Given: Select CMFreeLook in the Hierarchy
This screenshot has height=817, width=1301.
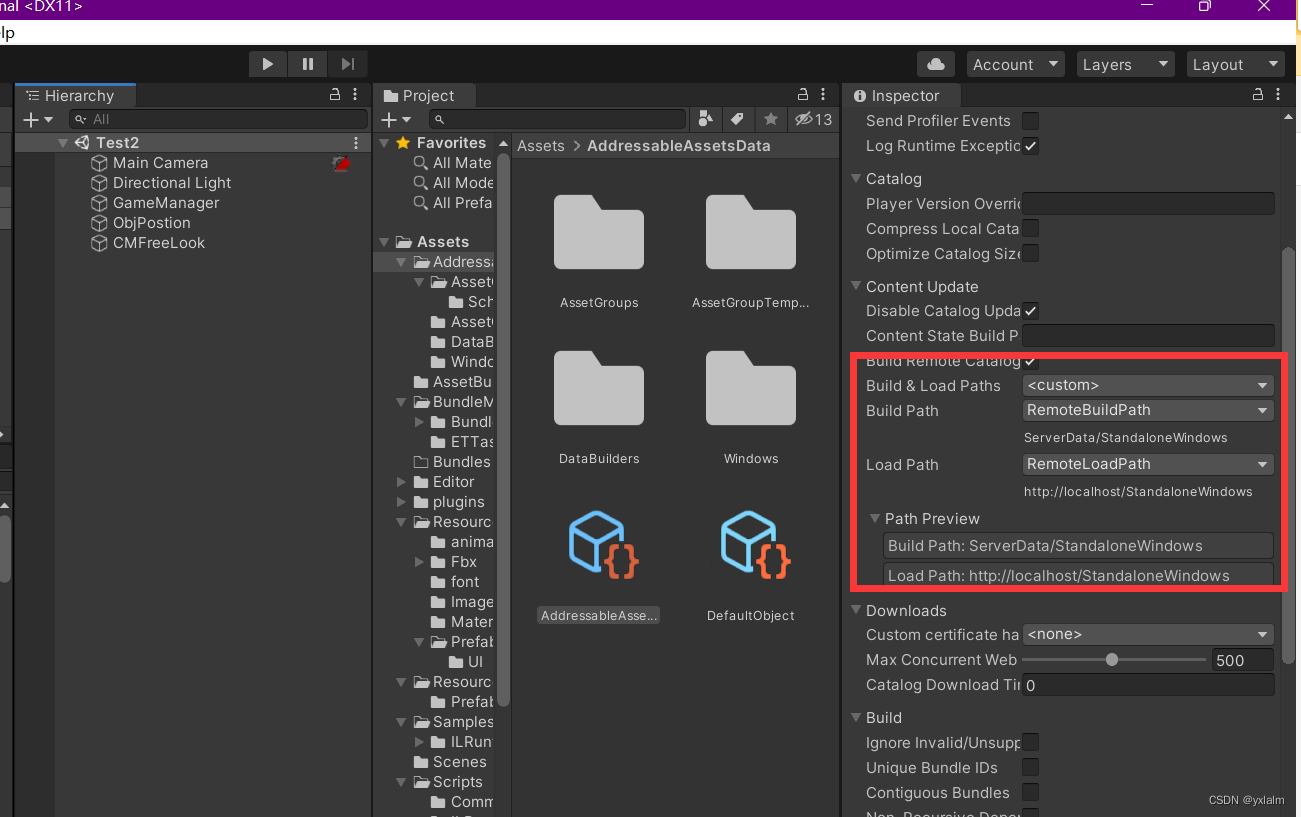Looking at the screenshot, I should (x=158, y=243).
